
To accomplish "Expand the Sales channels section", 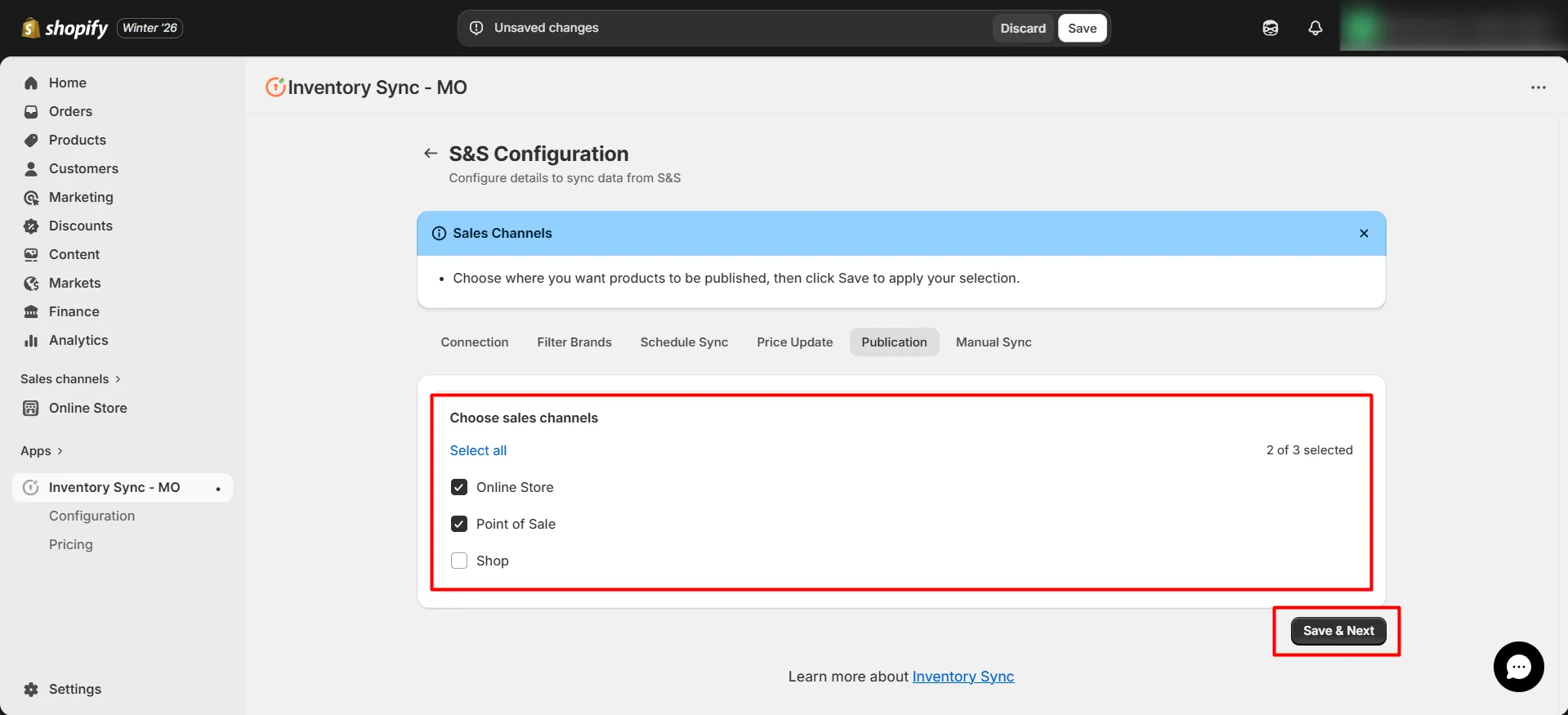I will (x=70, y=379).
